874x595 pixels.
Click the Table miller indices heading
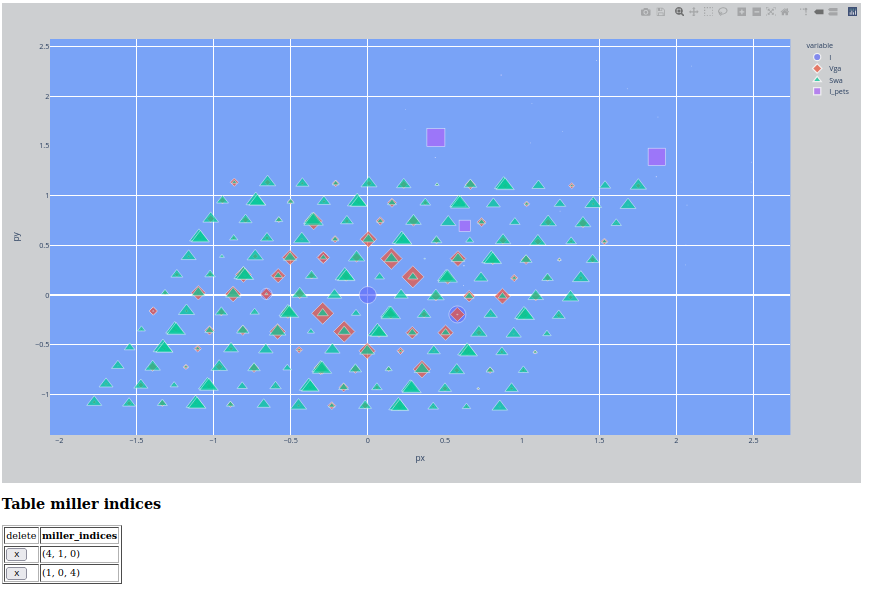click(81, 504)
